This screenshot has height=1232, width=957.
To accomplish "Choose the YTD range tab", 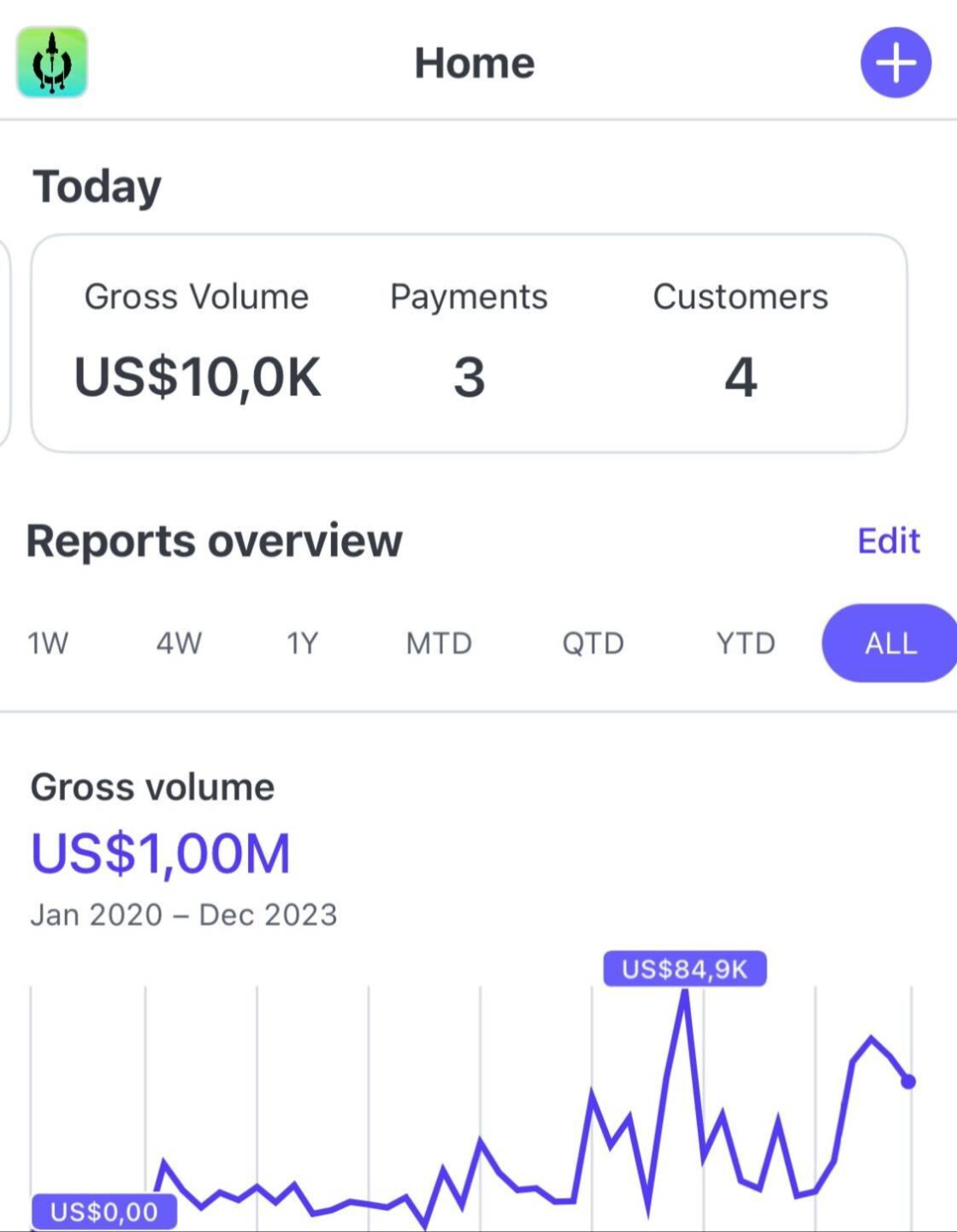I will click(x=746, y=643).
